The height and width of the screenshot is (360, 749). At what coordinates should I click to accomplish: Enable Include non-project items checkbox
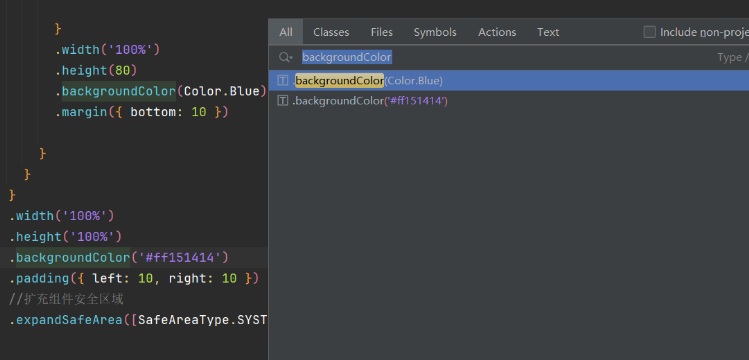(650, 32)
